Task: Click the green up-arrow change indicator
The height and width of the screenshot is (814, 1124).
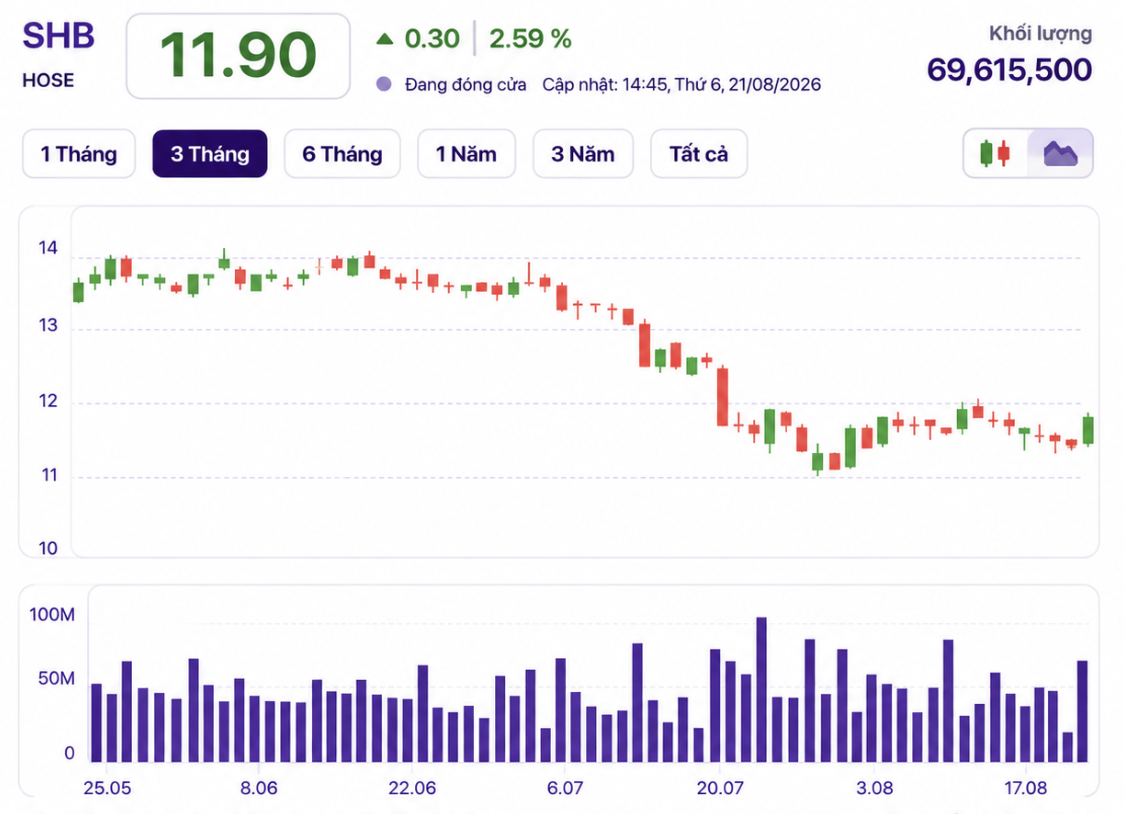Action: tap(385, 39)
